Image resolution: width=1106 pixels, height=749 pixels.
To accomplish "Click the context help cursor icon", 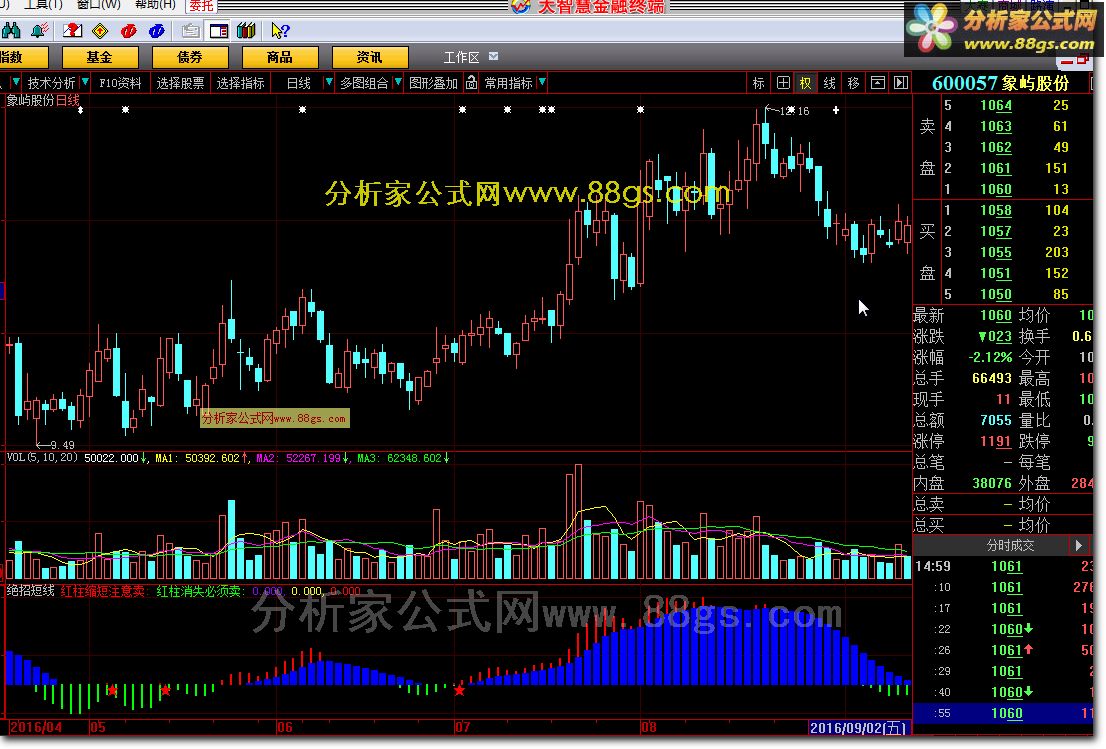I will pos(280,30).
